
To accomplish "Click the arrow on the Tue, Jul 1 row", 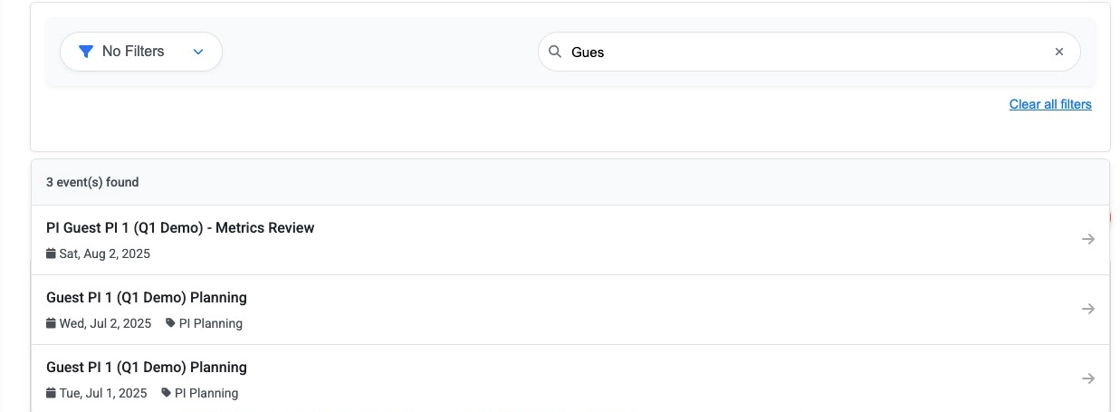I will tap(1088, 379).
